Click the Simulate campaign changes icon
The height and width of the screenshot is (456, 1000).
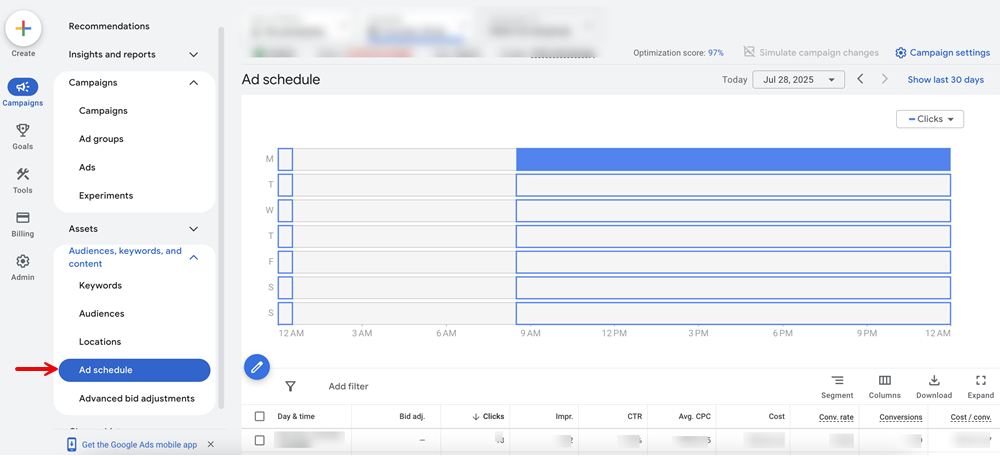click(x=749, y=52)
